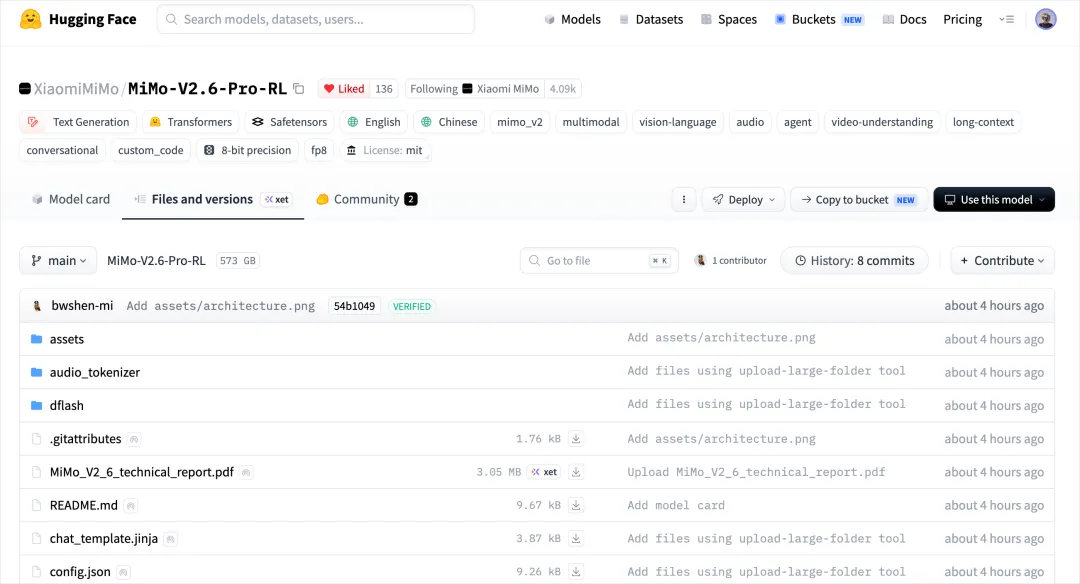Image resolution: width=1080 pixels, height=584 pixels.
Task: Click the VERIFIED commit badge
Action: click(412, 306)
